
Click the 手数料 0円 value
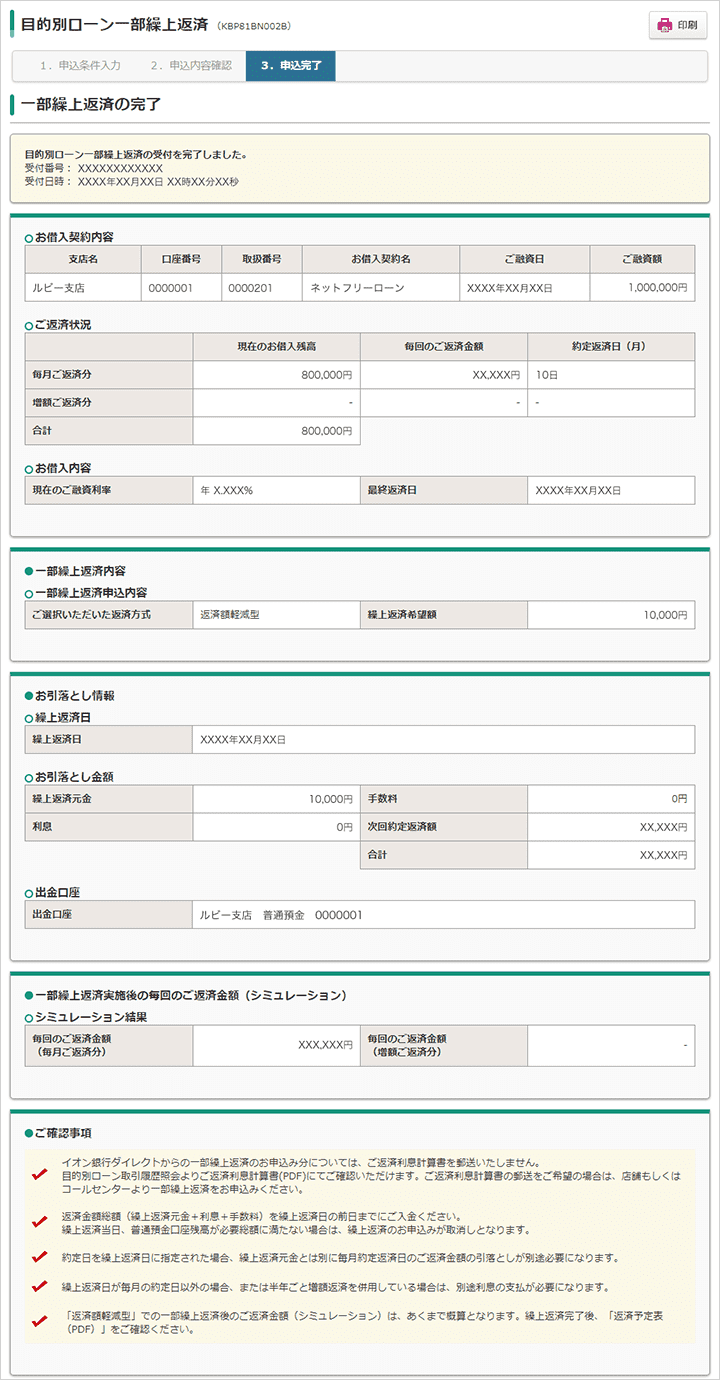coord(611,799)
